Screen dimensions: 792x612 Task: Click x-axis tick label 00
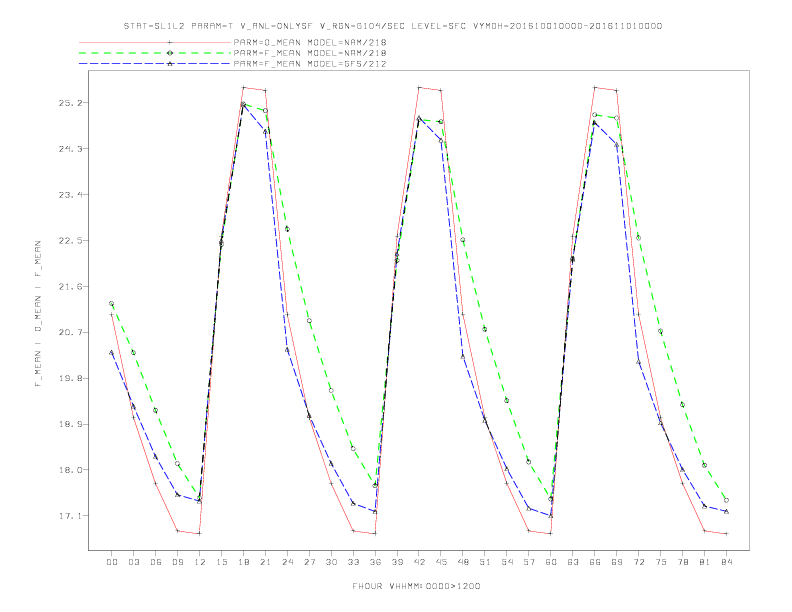(112, 562)
